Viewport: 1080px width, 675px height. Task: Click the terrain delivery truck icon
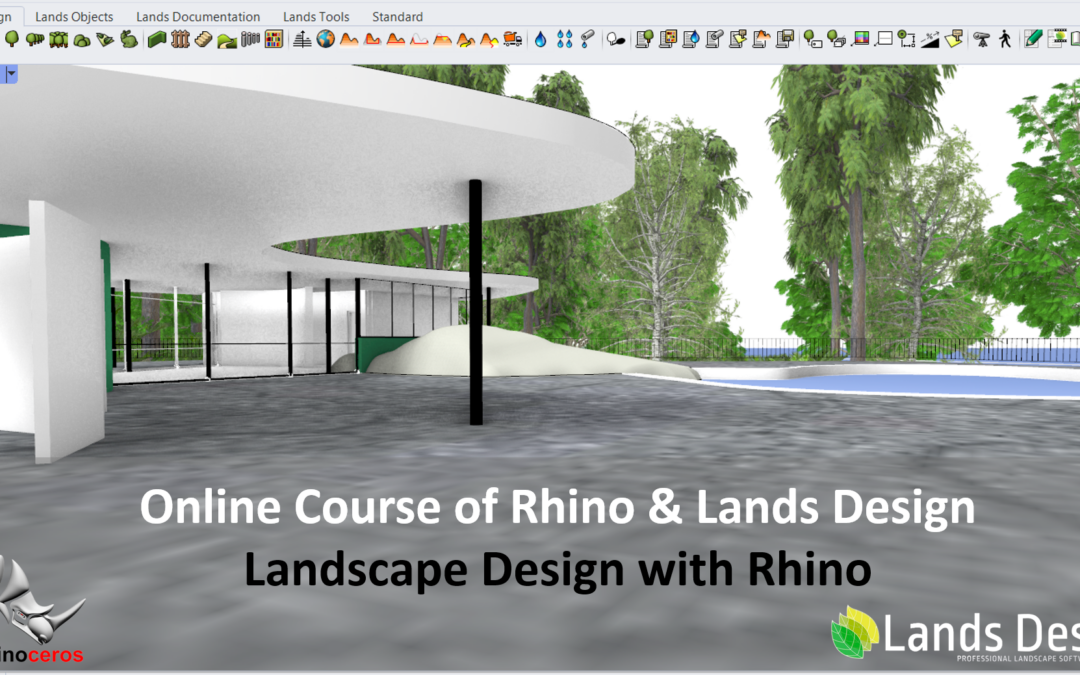(512, 39)
